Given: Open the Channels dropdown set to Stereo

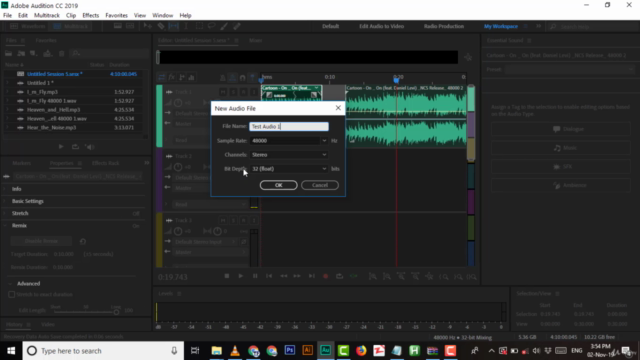Looking at the screenshot, I should (289, 155).
